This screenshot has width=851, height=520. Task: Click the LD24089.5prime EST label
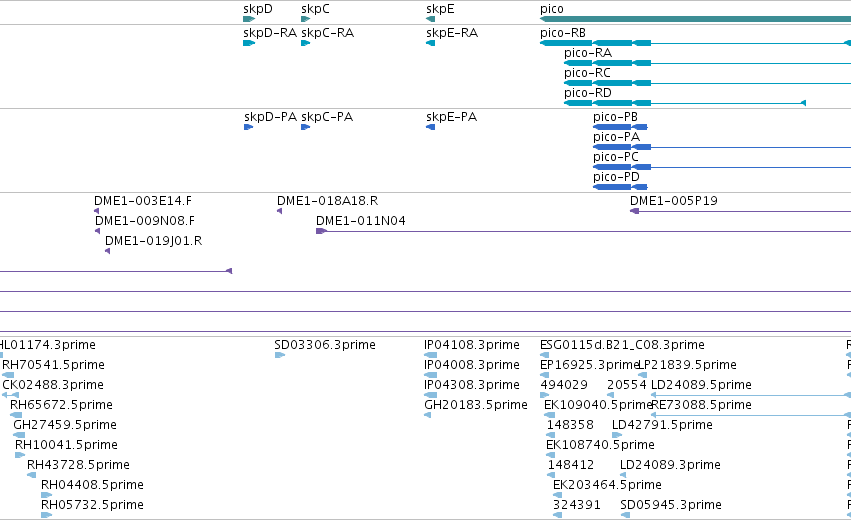point(701,385)
